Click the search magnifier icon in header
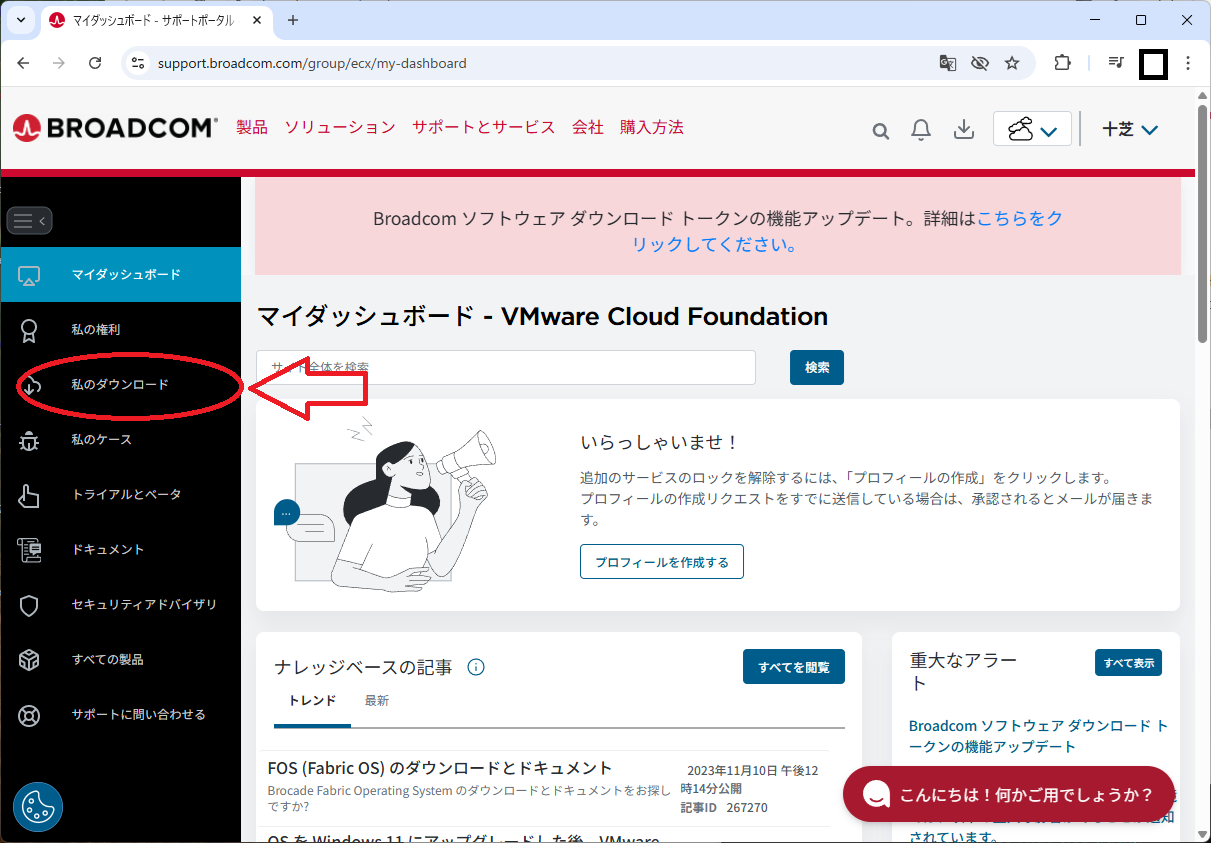 [x=880, y=130]
